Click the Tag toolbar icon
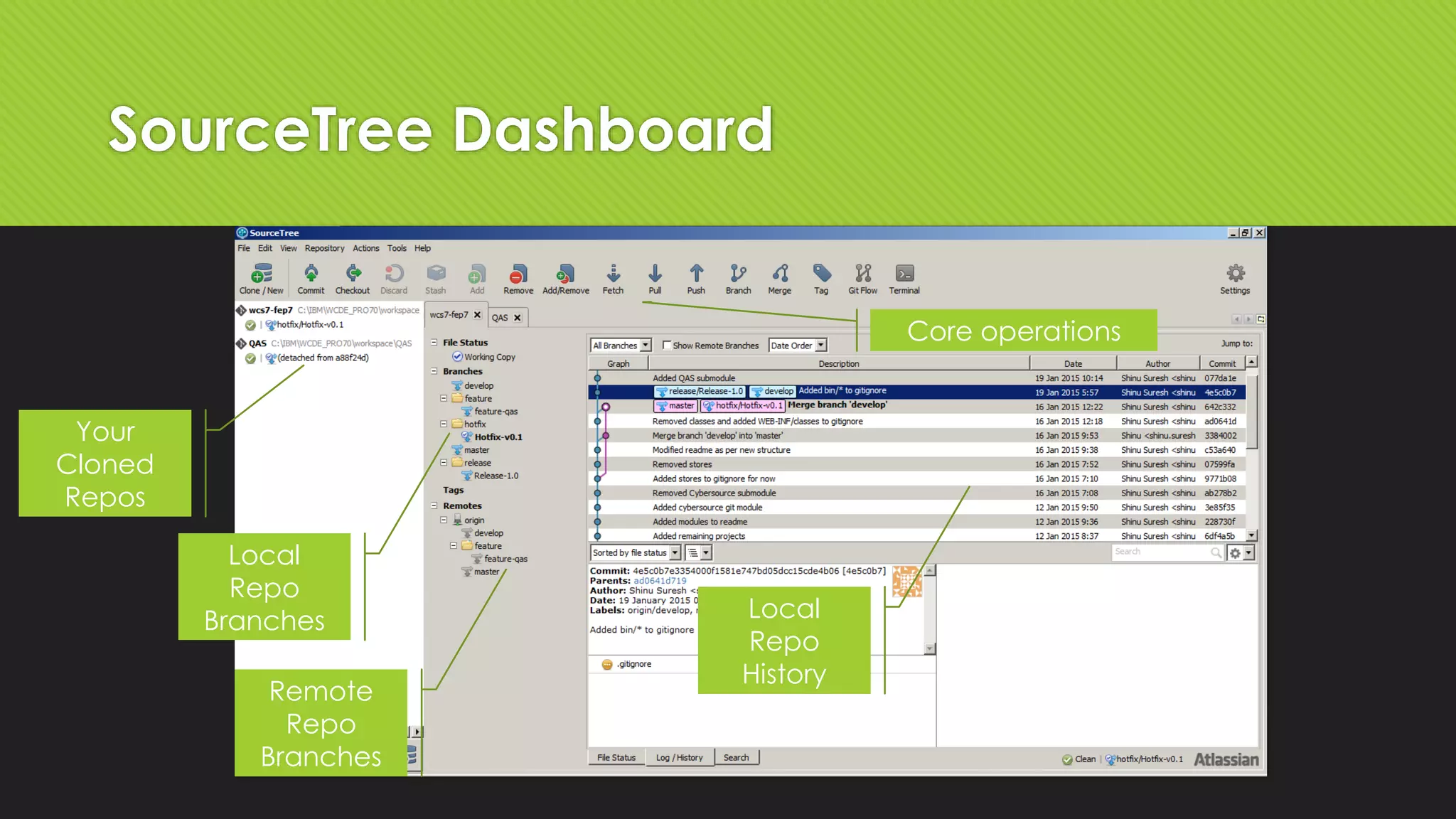This screenshot has height=819, width=1456. [821, 274]
